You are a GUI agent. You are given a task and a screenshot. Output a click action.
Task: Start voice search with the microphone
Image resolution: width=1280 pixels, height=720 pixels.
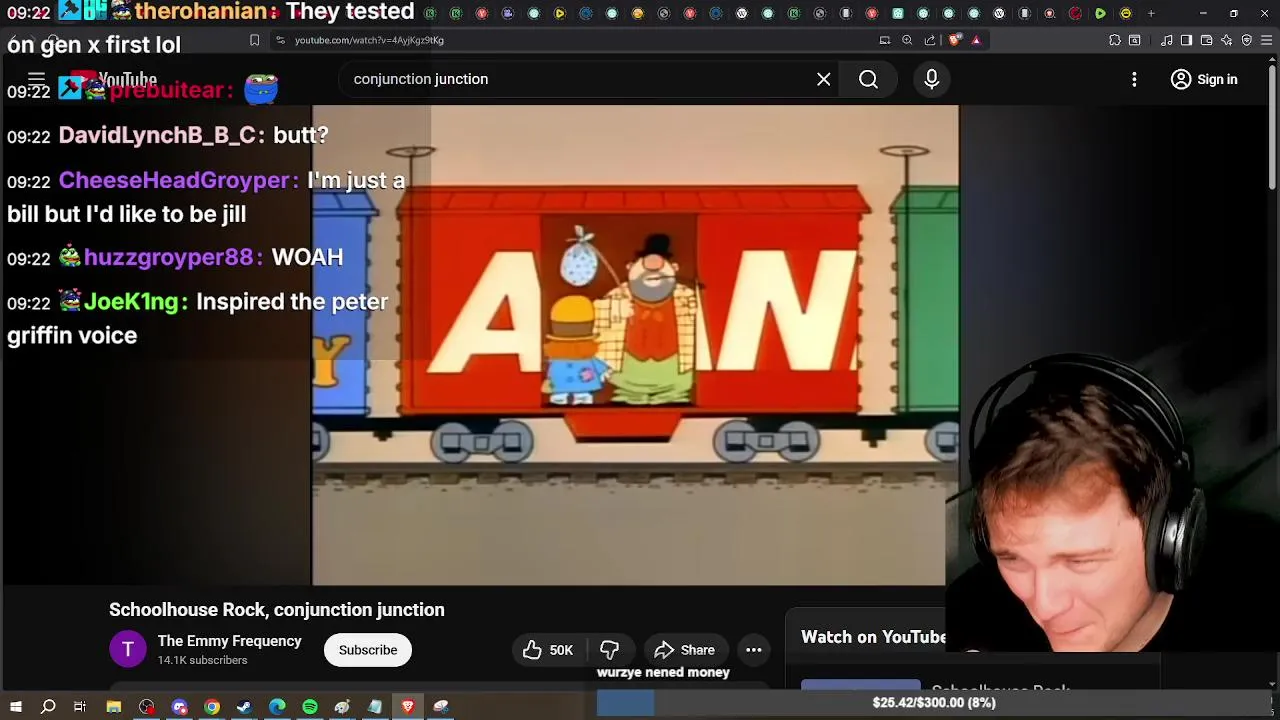931,79
